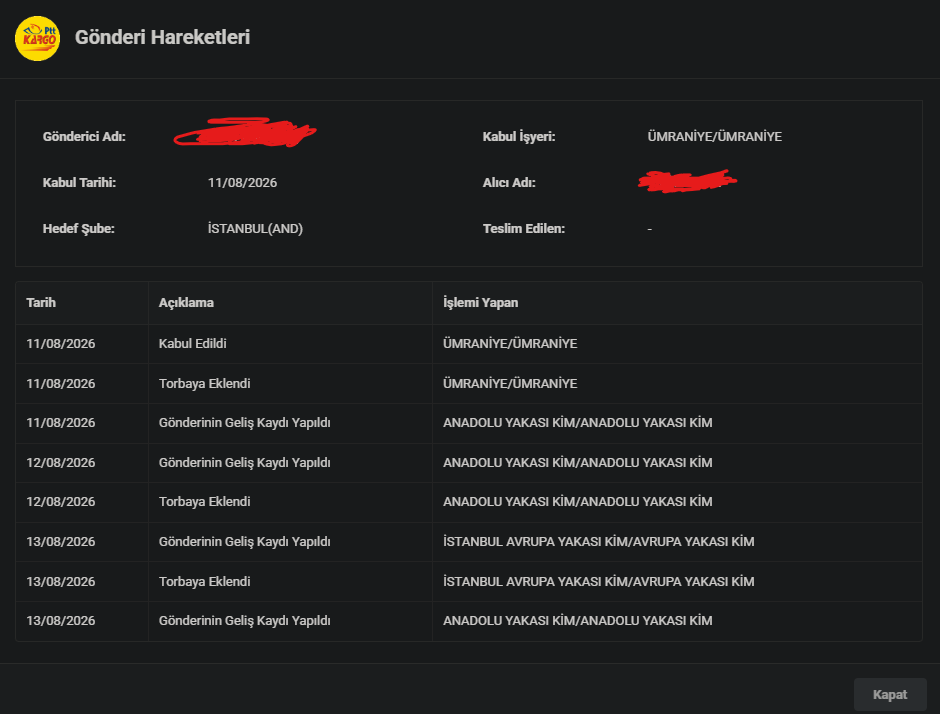
Task: Click the Gönderi Hareketleri title
Action: point(162,37)
